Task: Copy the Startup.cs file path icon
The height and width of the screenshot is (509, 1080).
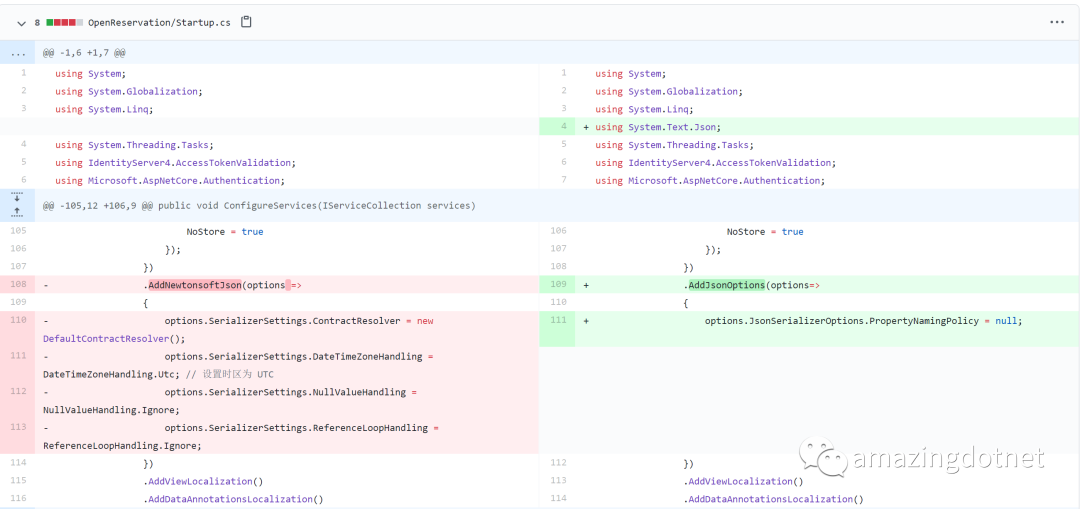Action: [x=246, y=22]
